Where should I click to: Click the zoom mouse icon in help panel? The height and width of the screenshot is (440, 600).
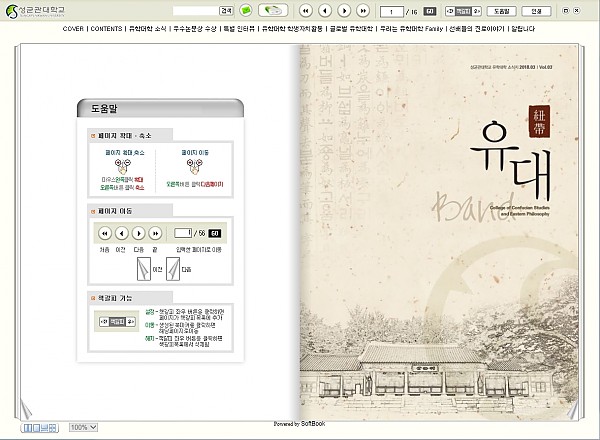pyautogui.click(x=122, y=166)
